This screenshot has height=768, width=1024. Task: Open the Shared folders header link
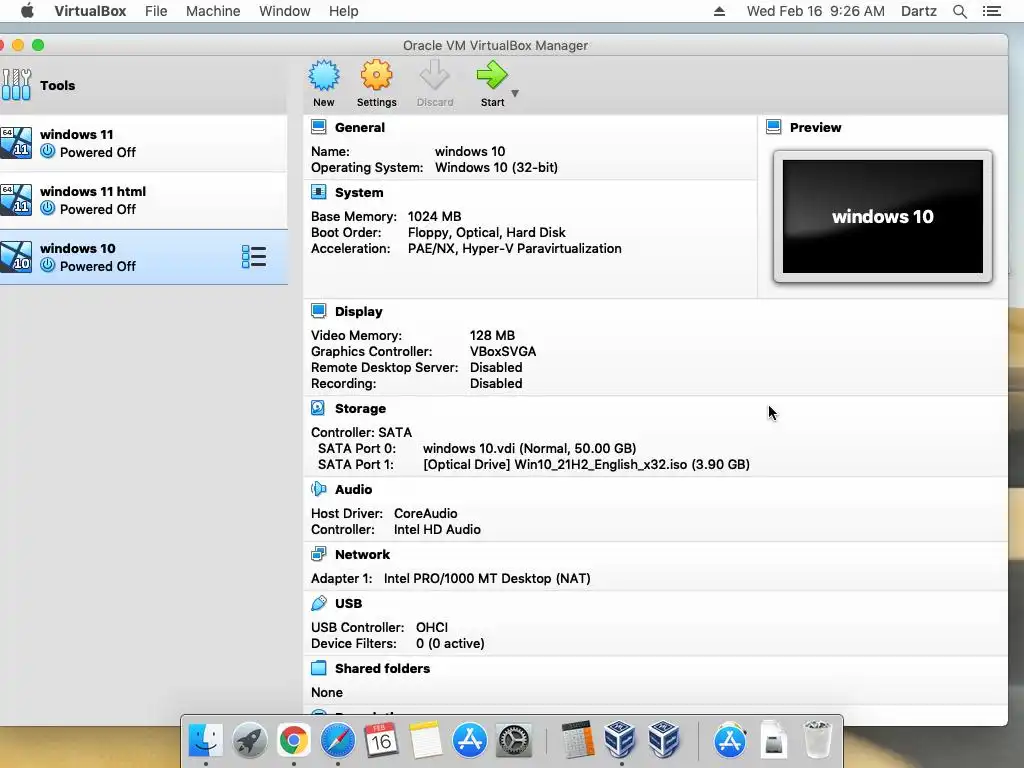383,668
